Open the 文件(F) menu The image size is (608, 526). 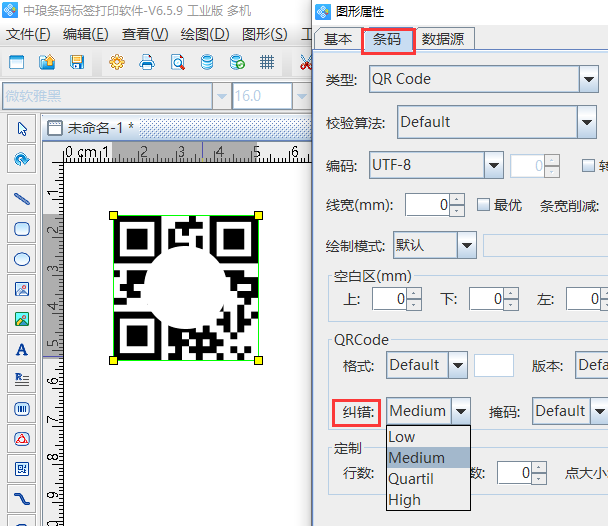(28, 34)
